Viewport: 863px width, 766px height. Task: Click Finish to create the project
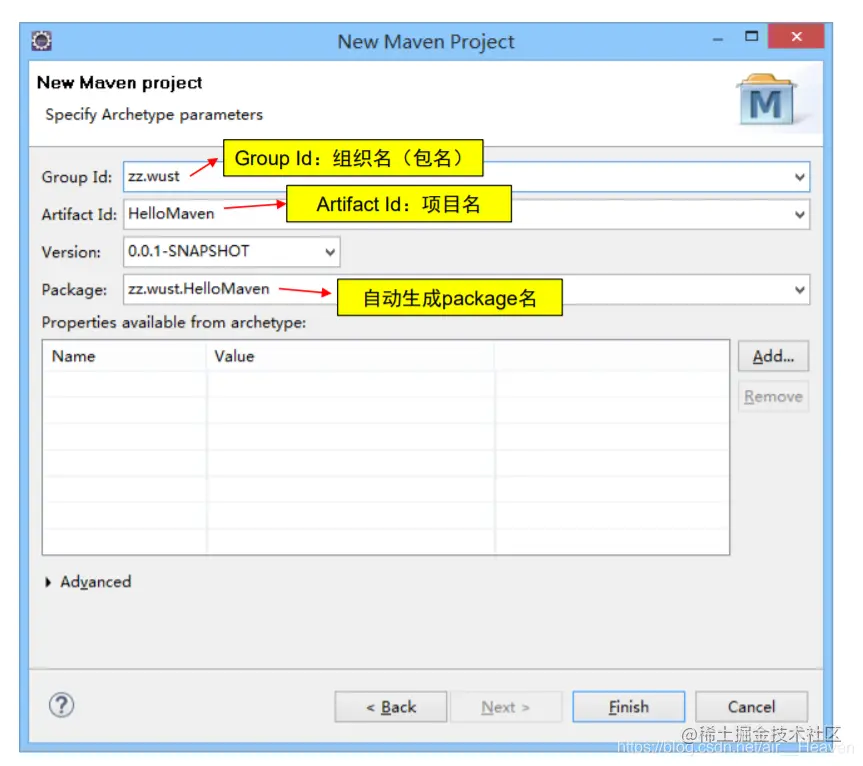[629, 707]
